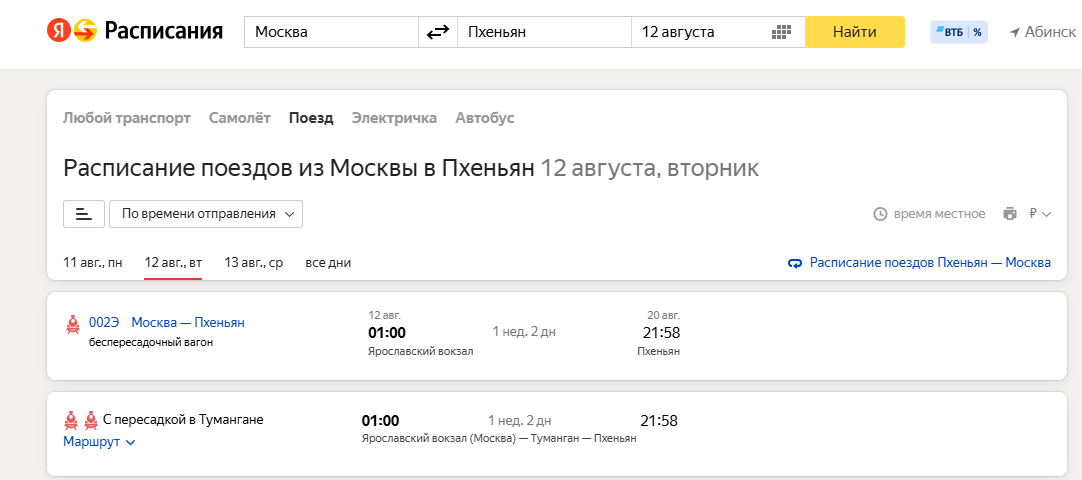1082x480 pixels.
Task: Click the train icon beside 002Э
Action: [72, 324]
